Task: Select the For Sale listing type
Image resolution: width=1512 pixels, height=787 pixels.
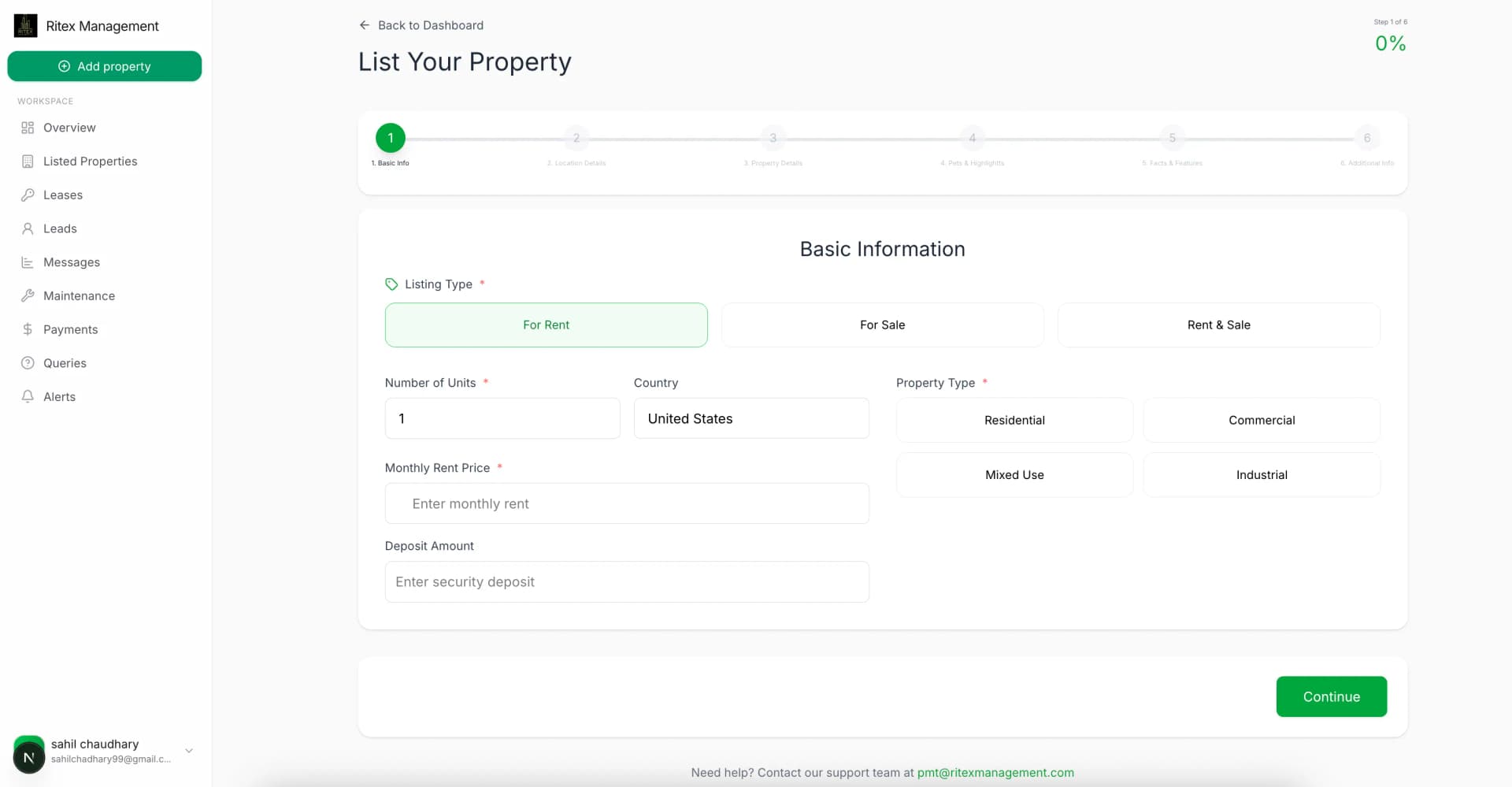Action: (x=882, y=325)
